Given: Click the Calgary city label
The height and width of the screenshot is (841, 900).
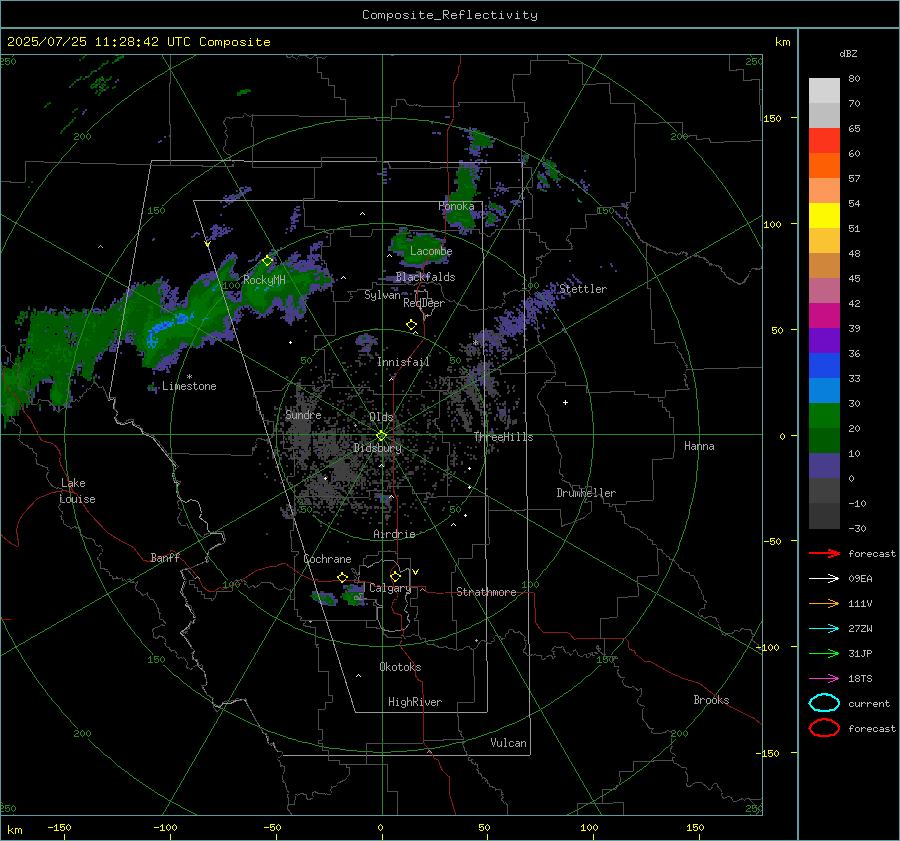Looking at the screenshot, I should coord(390,588).
